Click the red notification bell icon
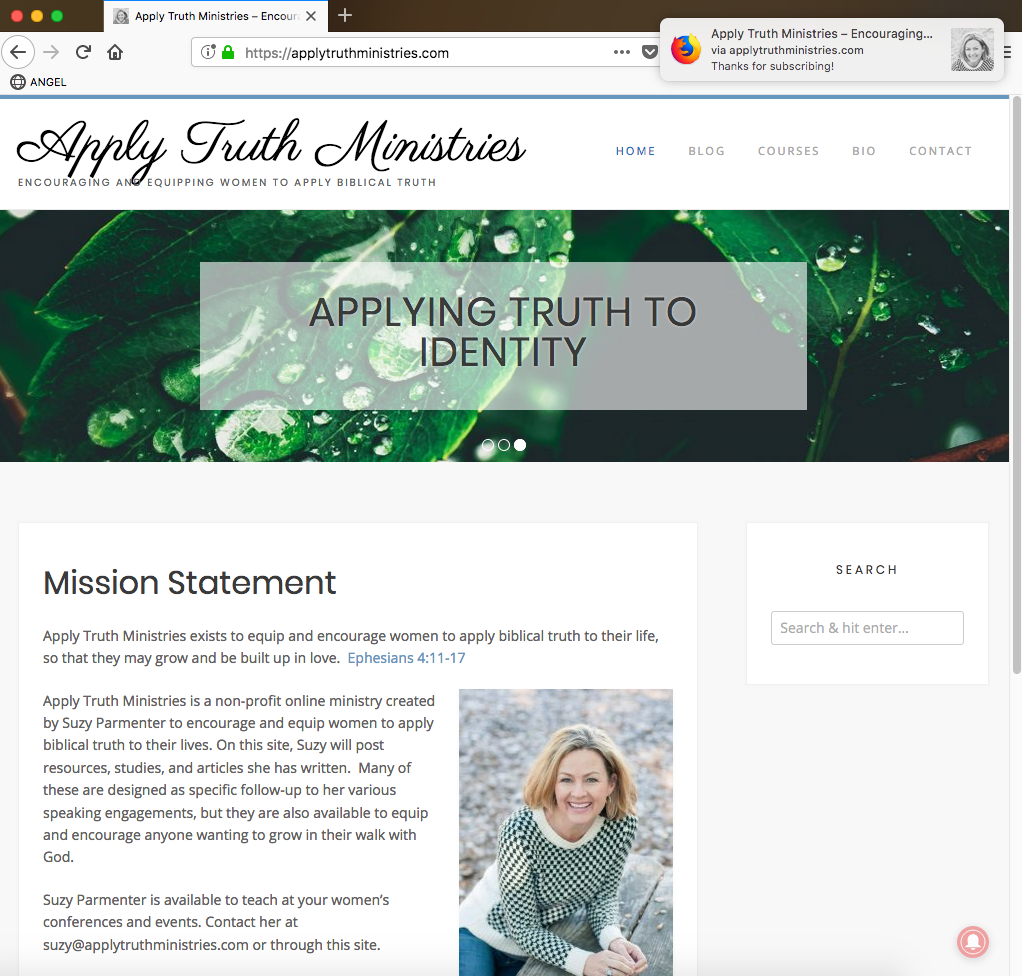1022x976 pixels. pos(973,941)
